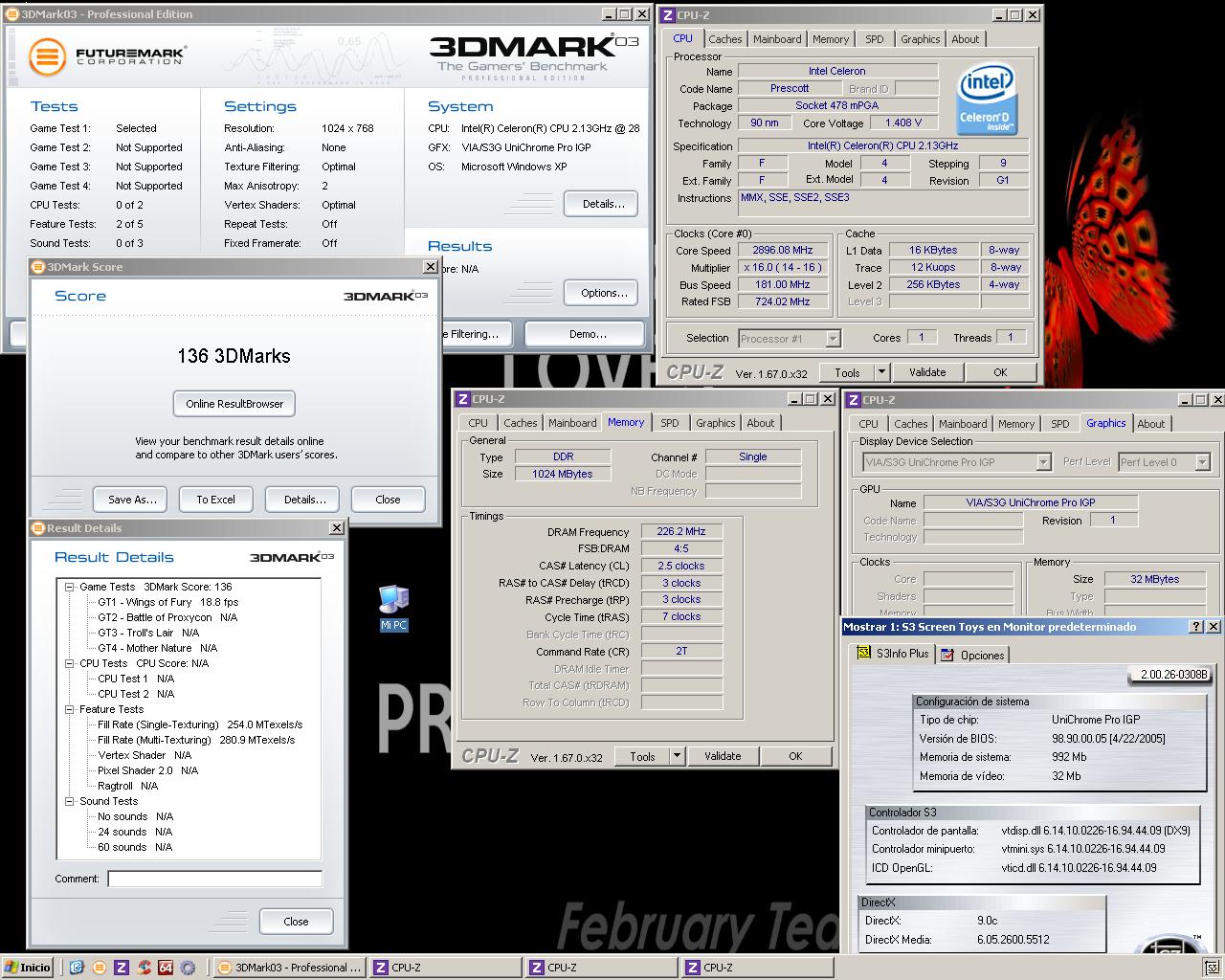
Task: Click the DRAM Frequency 226.2 MHz value
Action: 681,532
